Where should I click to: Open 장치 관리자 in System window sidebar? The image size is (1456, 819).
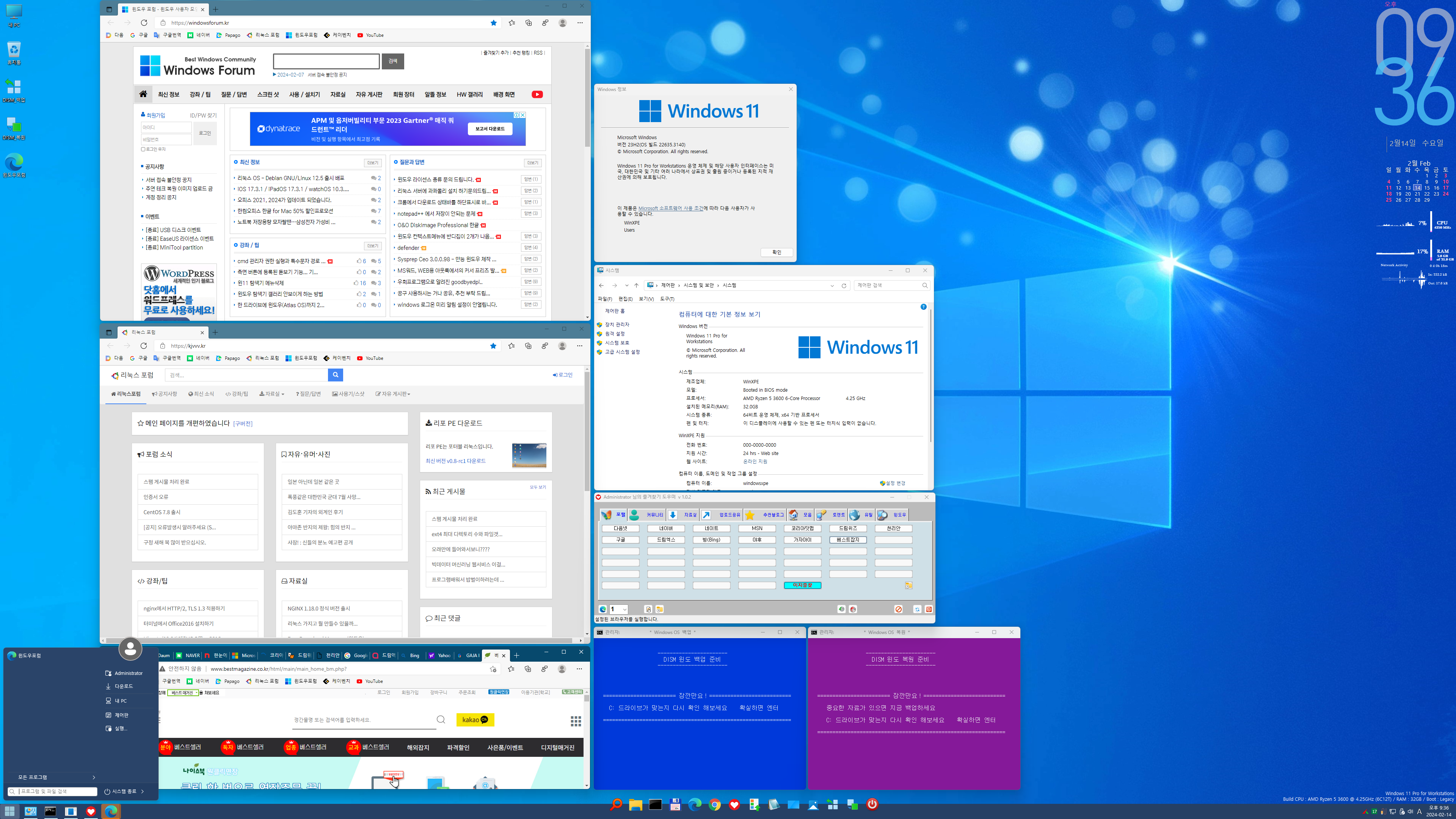coord(617,325)
